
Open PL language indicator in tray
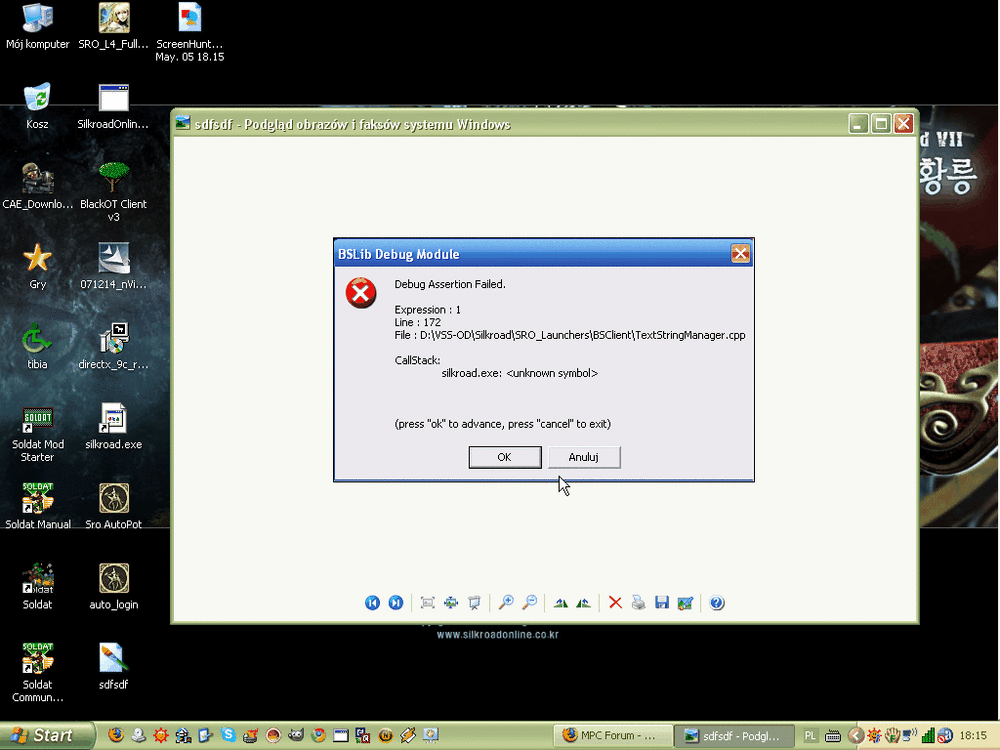(810, 736)
